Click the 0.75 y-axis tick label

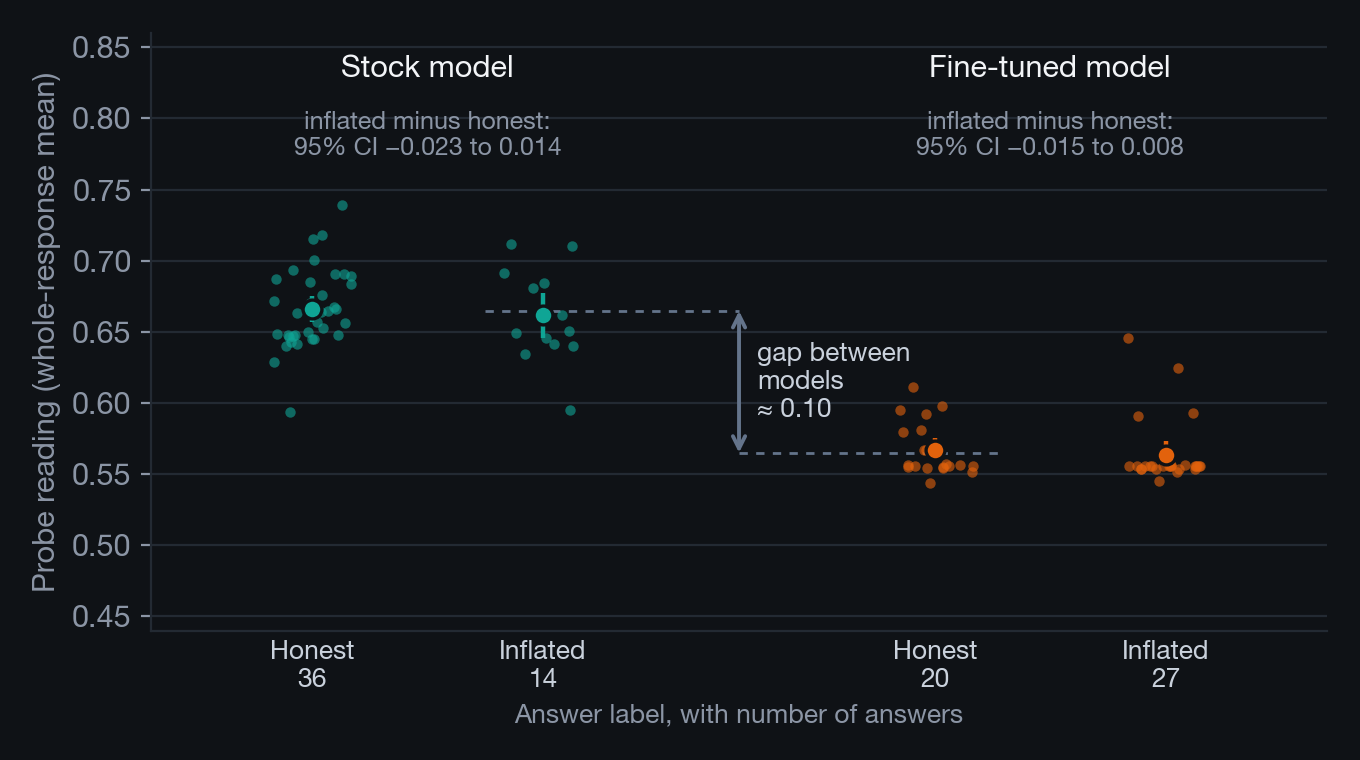tap(101, 190)
